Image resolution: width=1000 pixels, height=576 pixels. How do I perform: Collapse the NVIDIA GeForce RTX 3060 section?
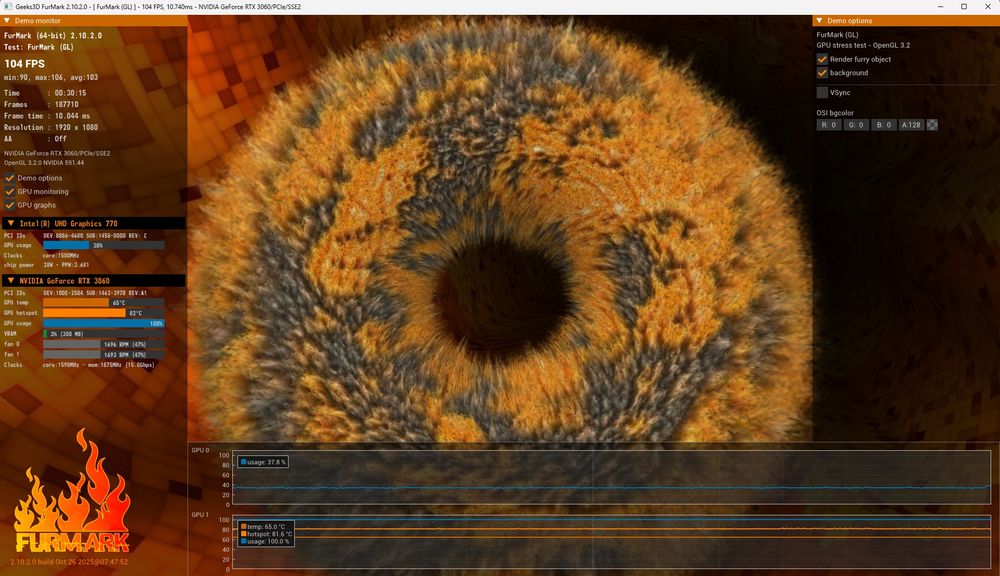point(11,281)
